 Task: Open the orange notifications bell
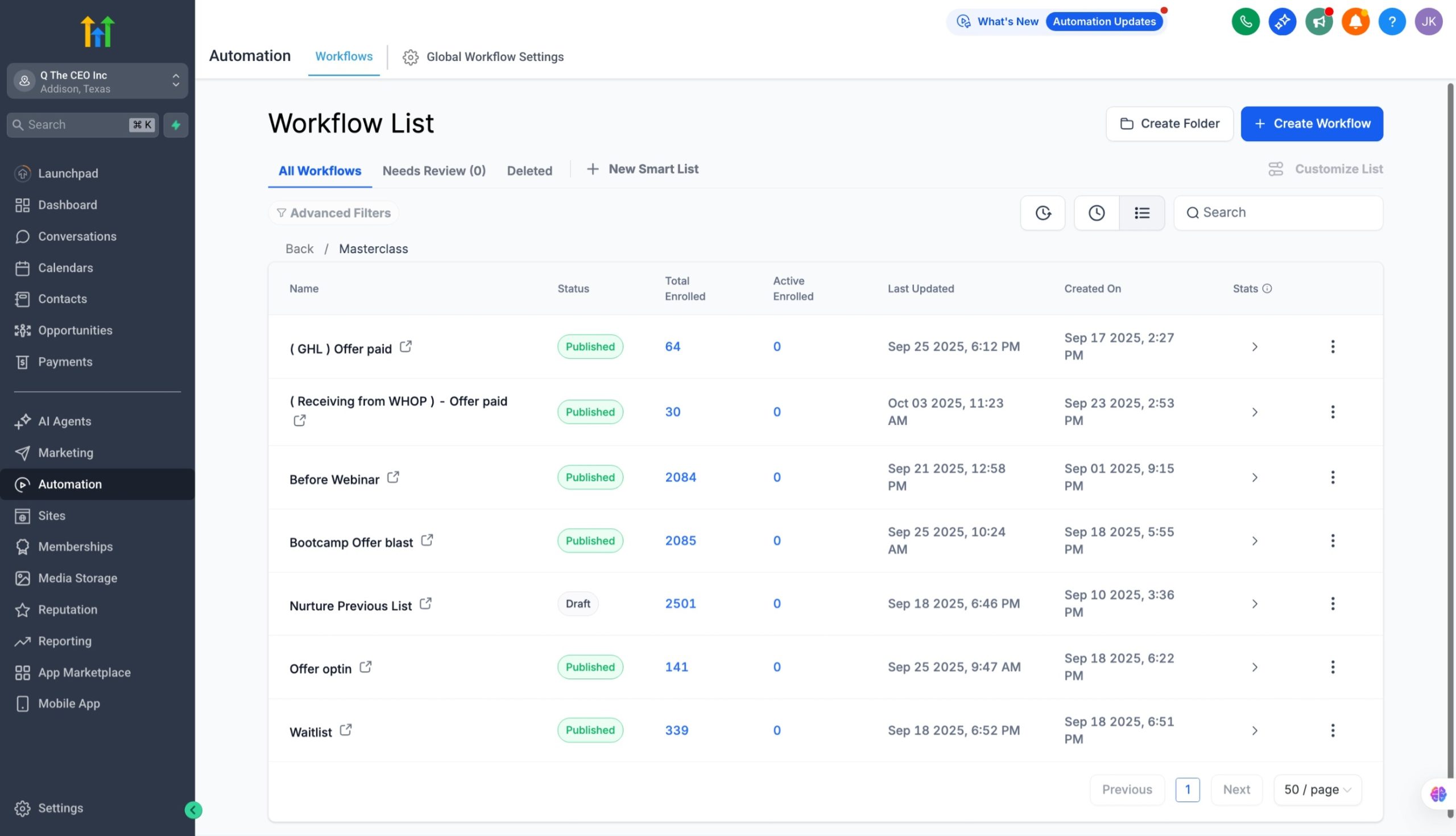1355,22
